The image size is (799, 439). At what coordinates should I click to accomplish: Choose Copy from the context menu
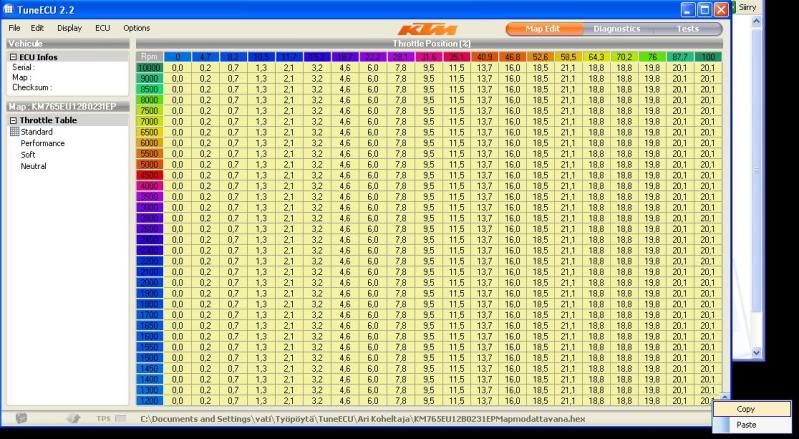746,409
